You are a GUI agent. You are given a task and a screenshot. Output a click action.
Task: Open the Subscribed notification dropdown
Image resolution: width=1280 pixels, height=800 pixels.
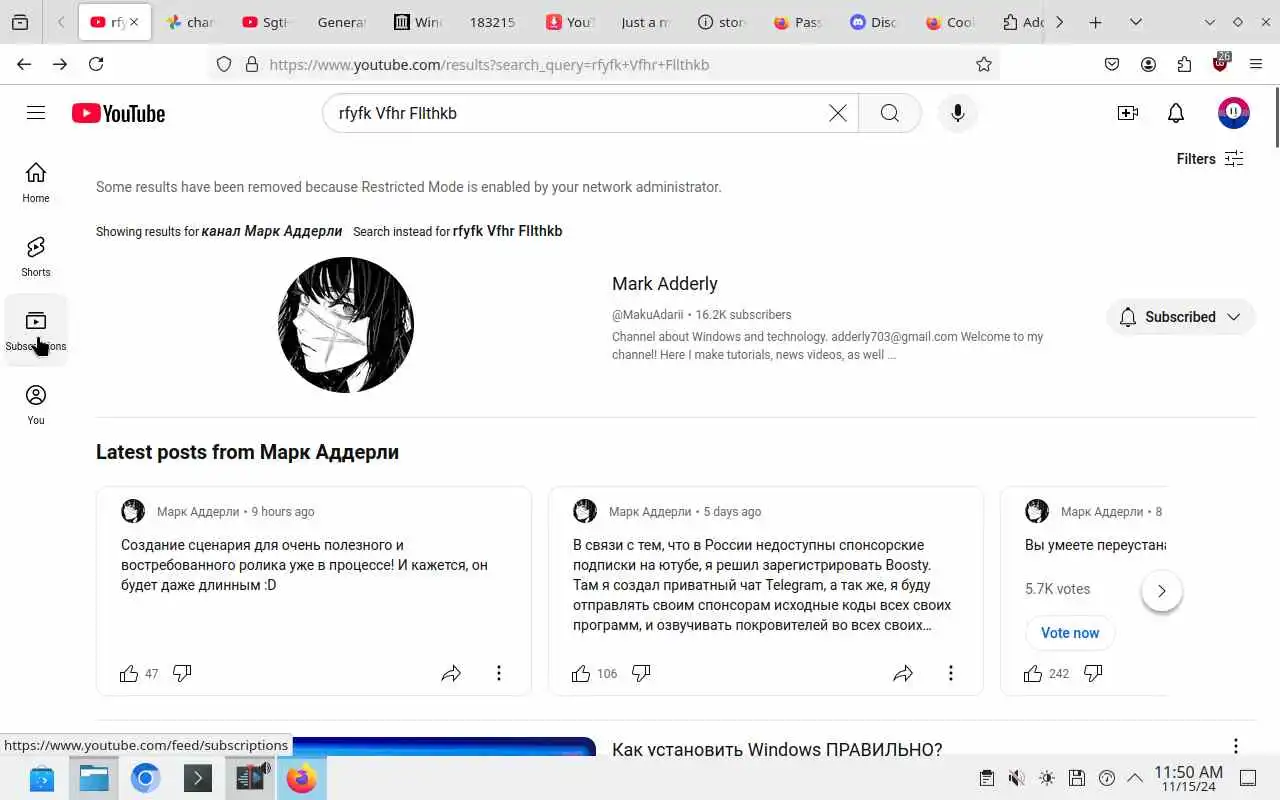[x=1181, y=317]
